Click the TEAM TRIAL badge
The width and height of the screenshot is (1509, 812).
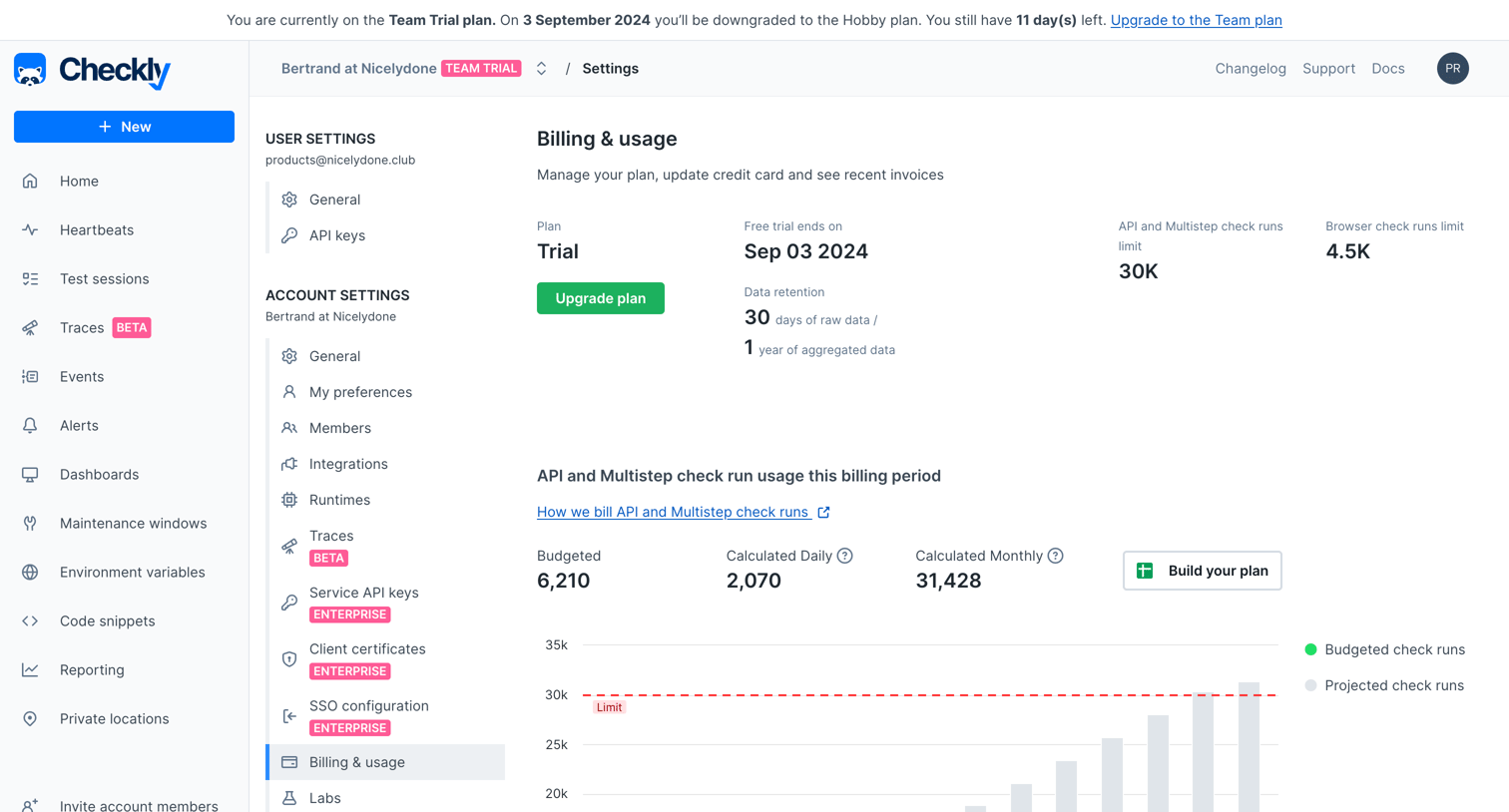click(x=481, y=69)
